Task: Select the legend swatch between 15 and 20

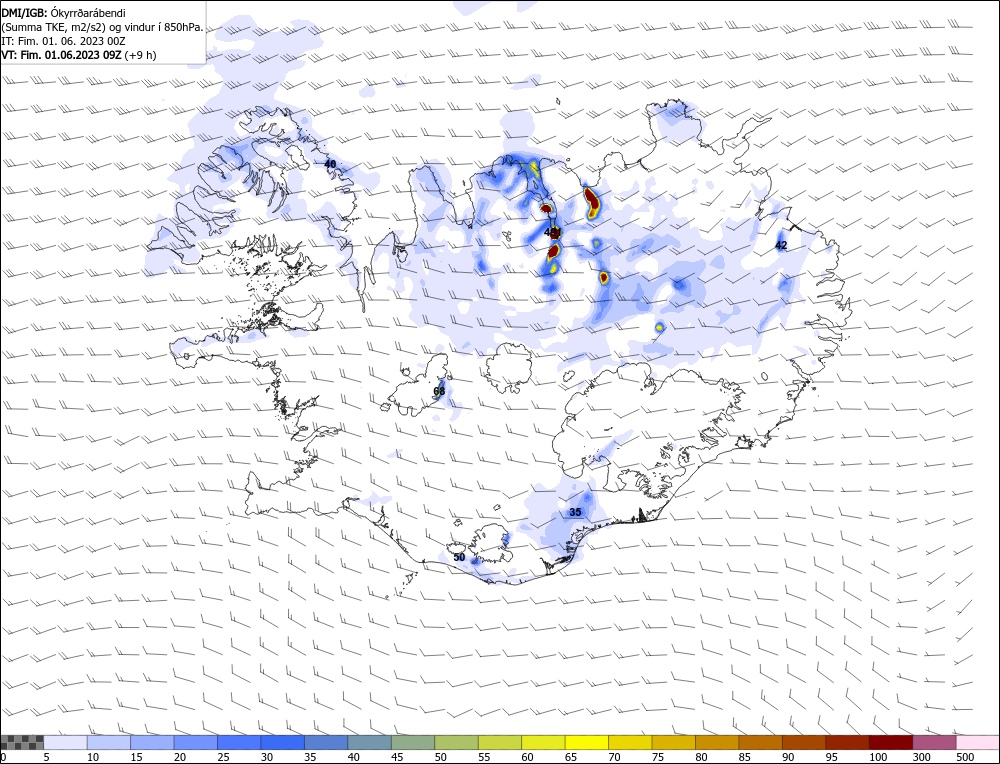Action: tap(152, 742)
